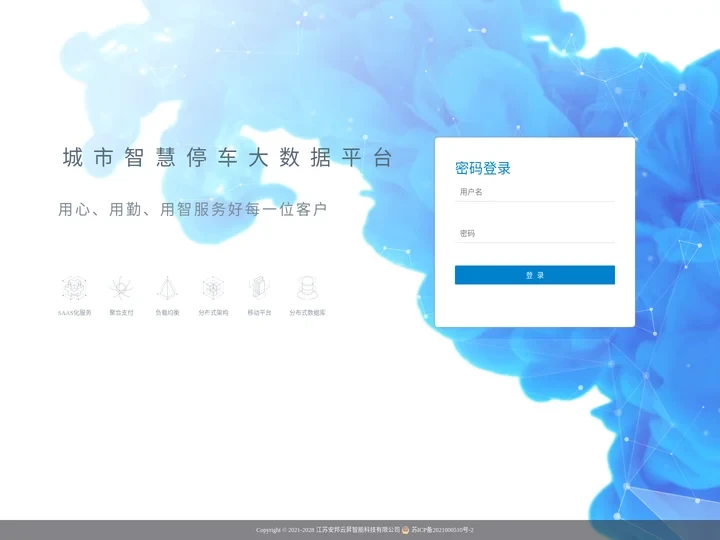The width and height of the screenshot is (720, 540).
Task: Click the police badge icon in footer
Action: tap(405, 530)
